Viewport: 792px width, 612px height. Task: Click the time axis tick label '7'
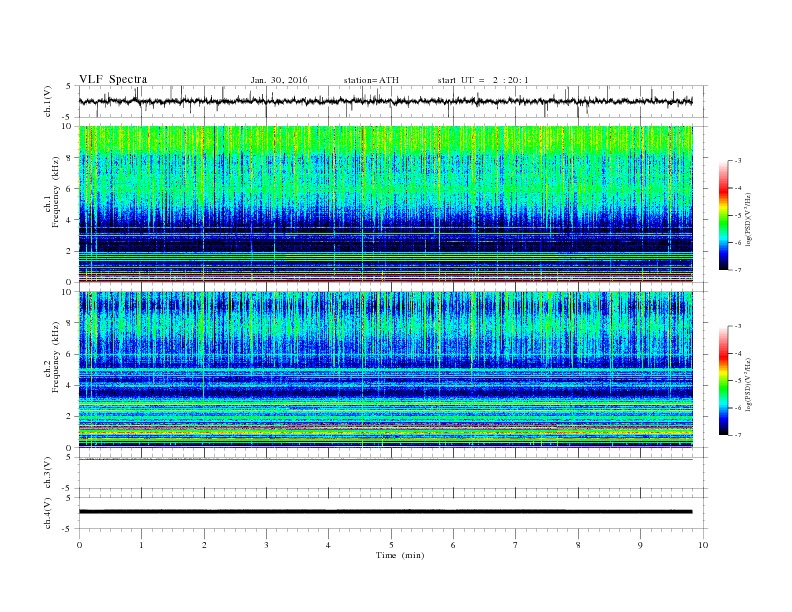(516, 545)
